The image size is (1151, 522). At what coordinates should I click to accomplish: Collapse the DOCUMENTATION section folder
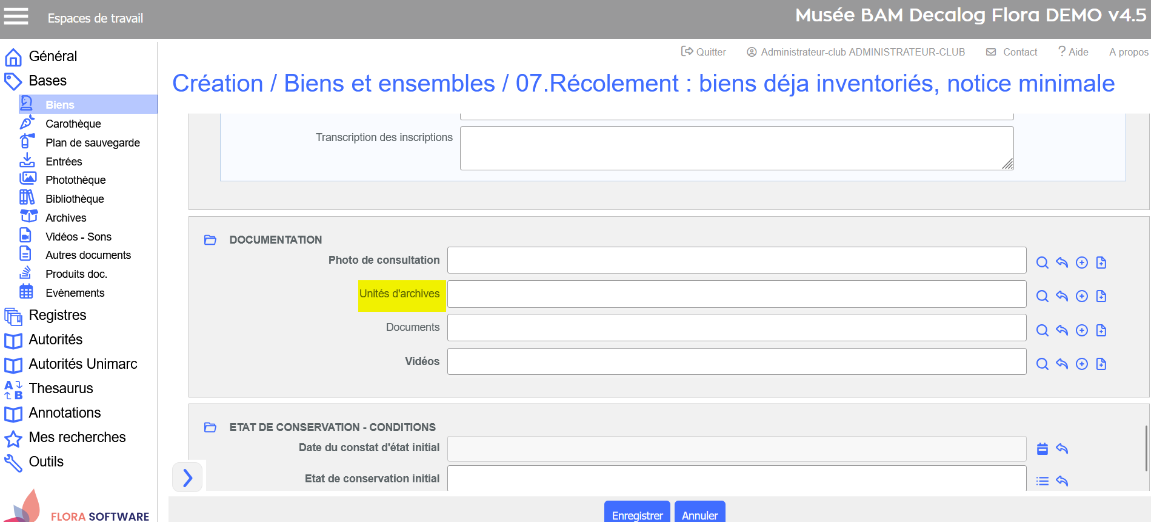pyautogui.click(x=210, y=240)
